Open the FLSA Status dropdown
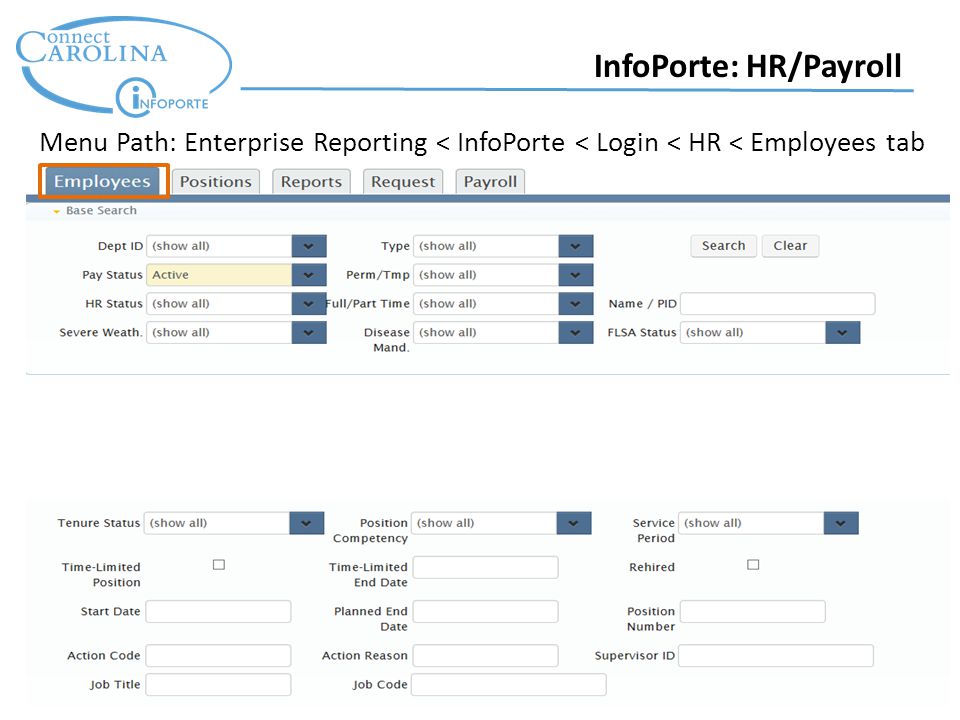This screenshot has height=720, width=960. point(842,332)
